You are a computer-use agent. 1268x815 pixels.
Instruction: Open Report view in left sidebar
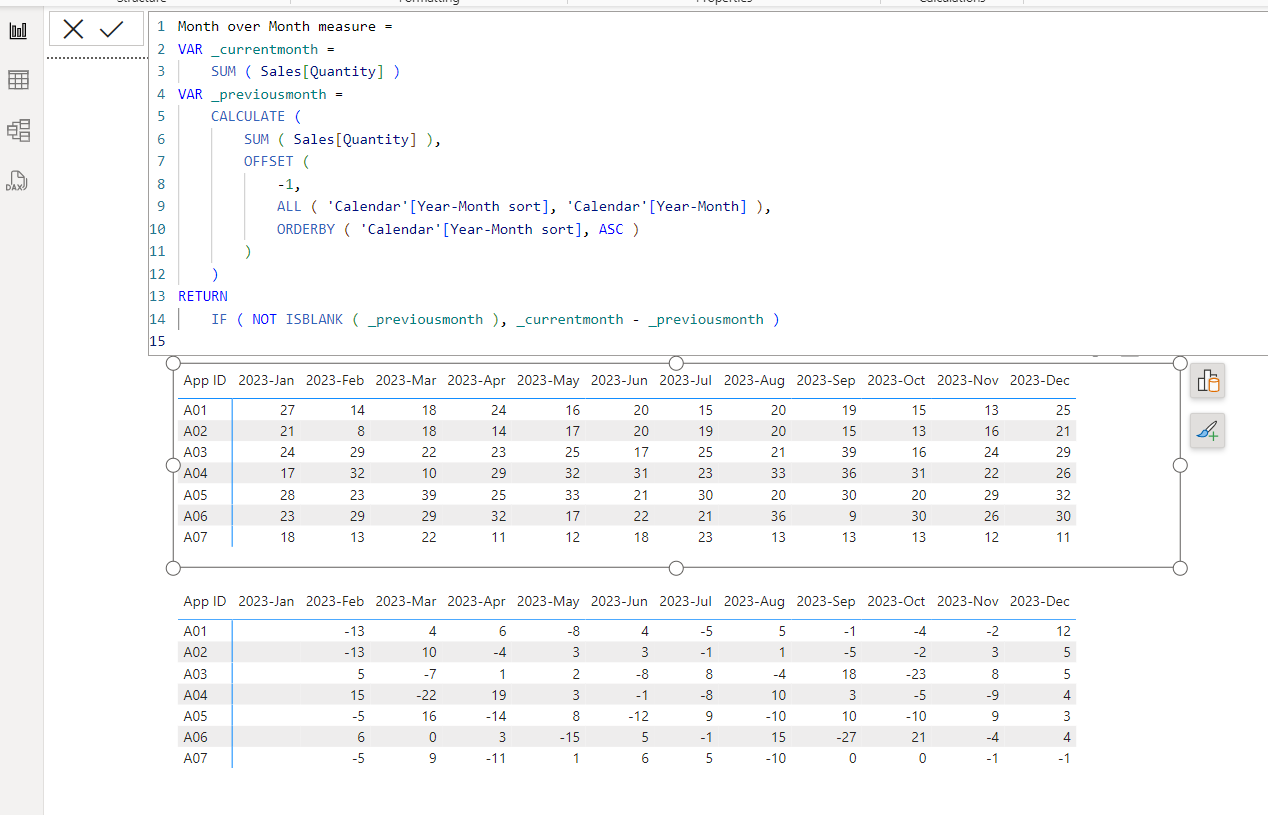[x=18, y=31]
